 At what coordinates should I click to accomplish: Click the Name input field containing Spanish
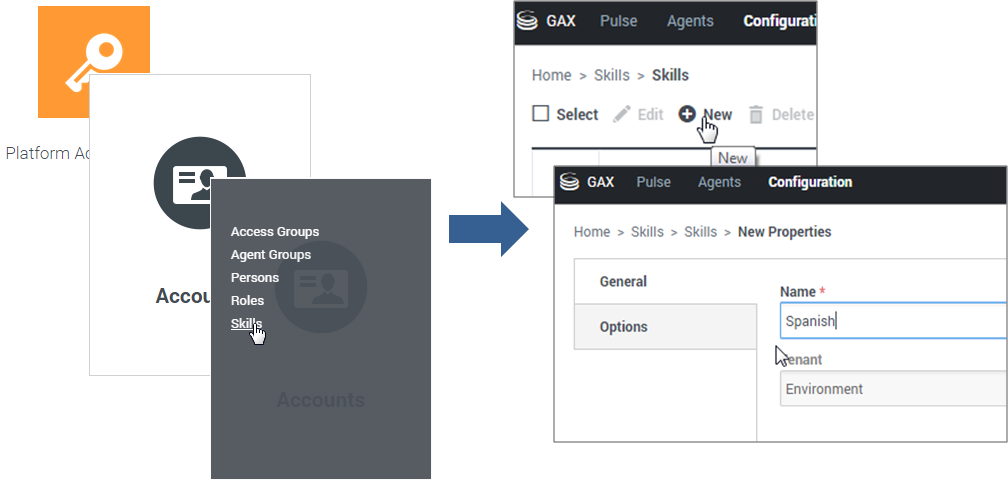tap(892, 321)
